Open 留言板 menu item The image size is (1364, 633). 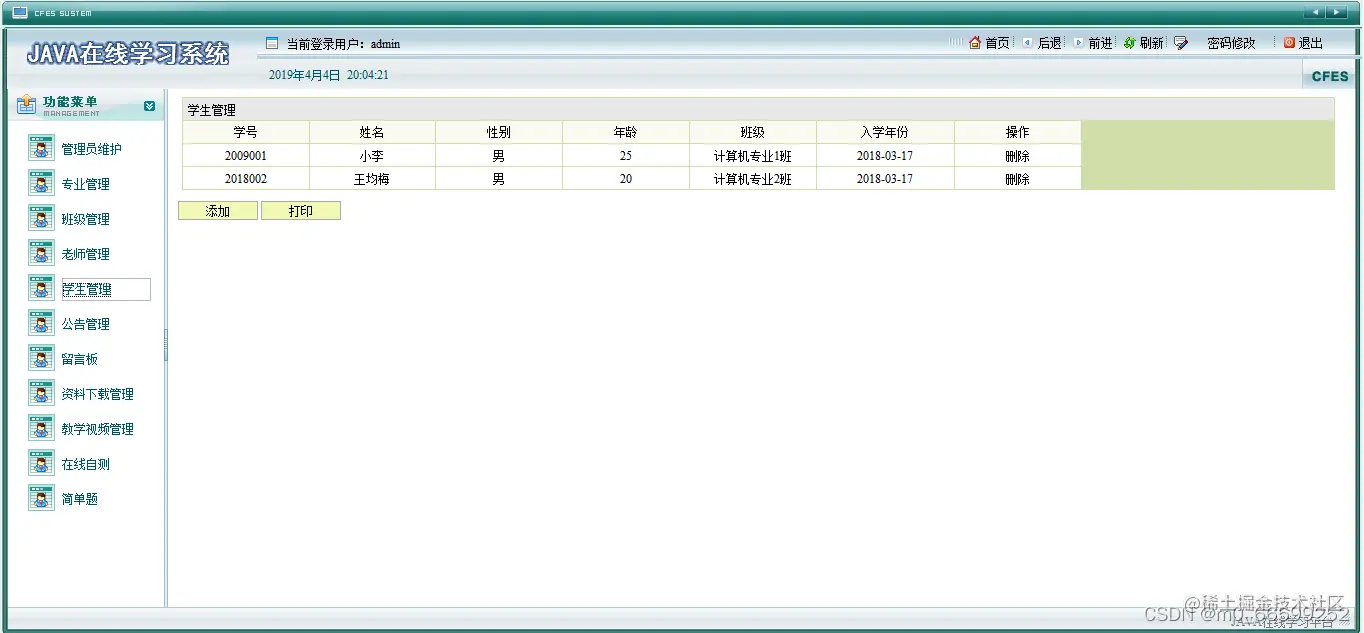click(79, 359)
